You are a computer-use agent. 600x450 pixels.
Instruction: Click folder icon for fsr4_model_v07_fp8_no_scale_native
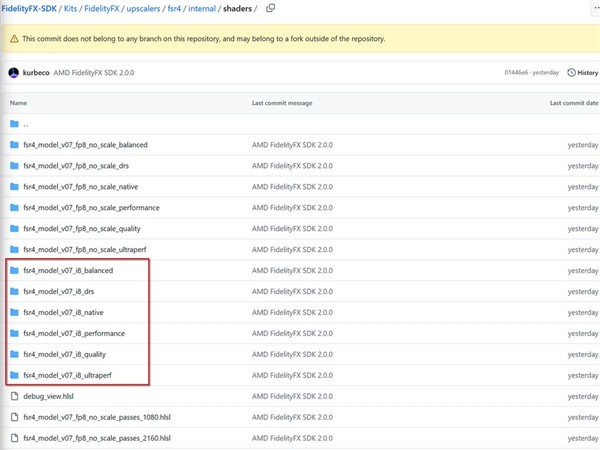[x=14, y=187]
